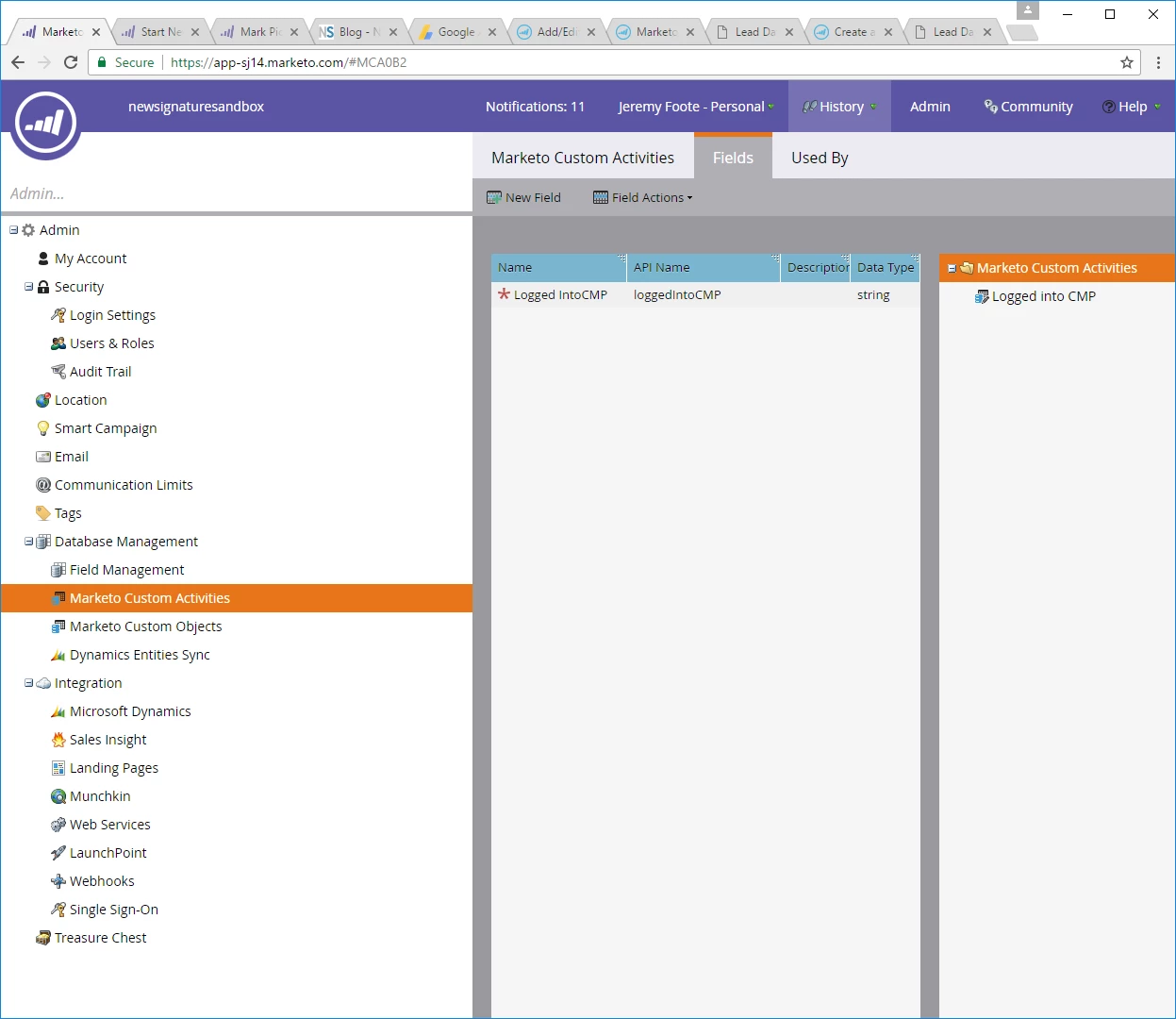The image size is (1176, 1019).
Task: Collapse the Security tree node
Action: (x=29, y=287)
